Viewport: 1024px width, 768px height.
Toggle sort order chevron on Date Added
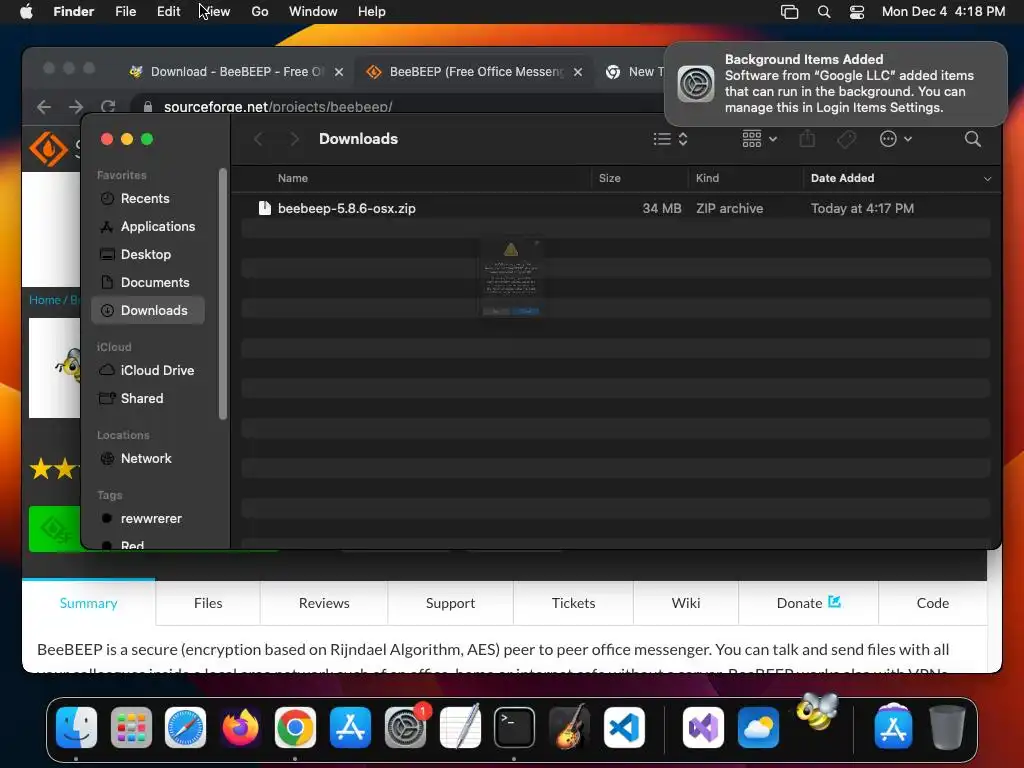987,178
